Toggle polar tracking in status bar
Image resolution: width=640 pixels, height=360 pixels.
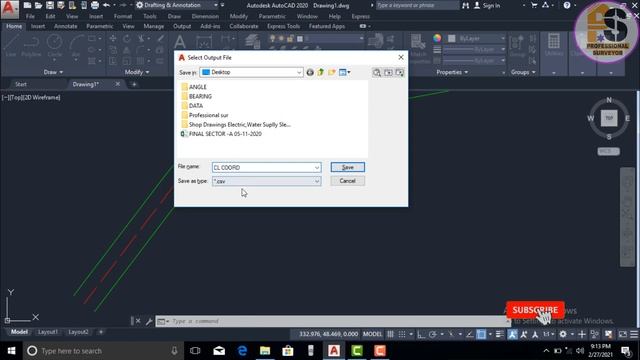(433, 334)
